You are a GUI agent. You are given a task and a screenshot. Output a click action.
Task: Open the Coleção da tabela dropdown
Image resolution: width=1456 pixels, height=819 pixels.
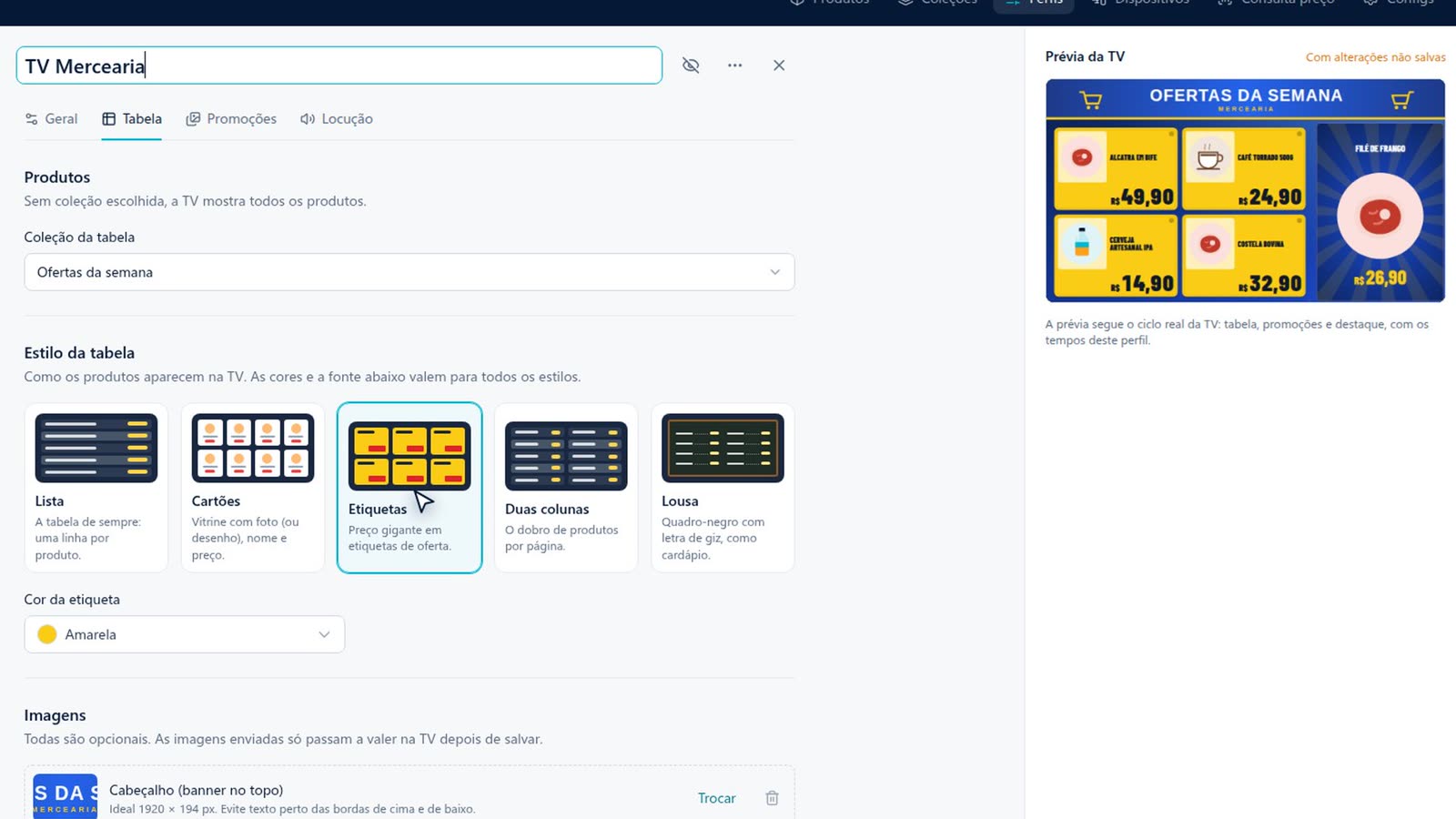pyautogui.click(x=409, y=272)
